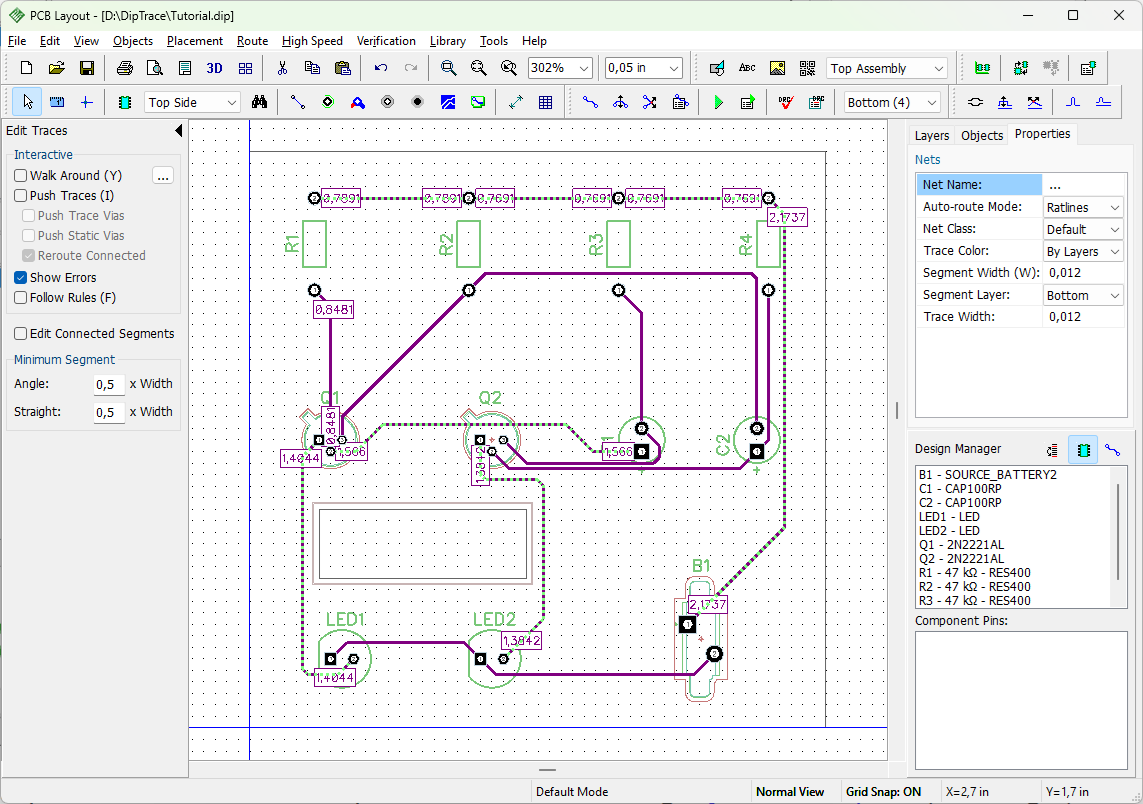Viewport: 1143px width, 804px height.
Task: Enable the Walk Around (Y) checkbox
Action: 20,176
